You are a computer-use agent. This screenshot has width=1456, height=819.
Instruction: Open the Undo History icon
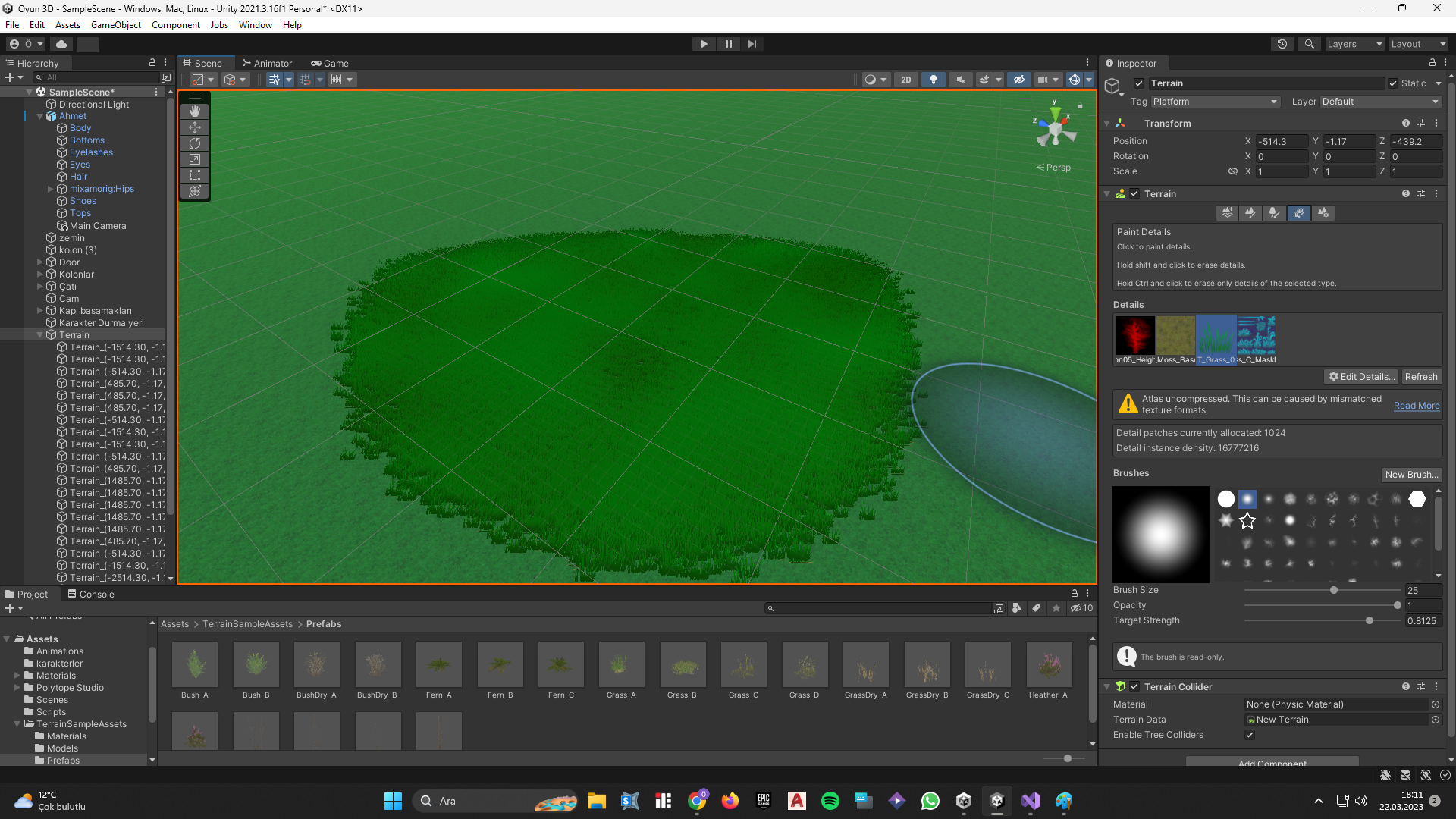(x=1282, y=44)
